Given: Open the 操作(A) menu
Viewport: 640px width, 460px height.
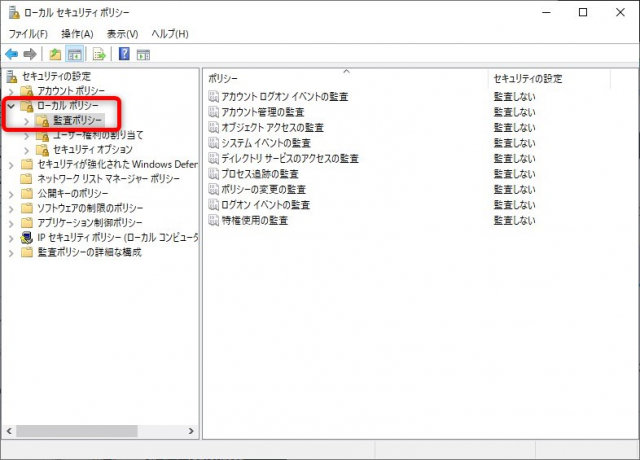Looking at the screenshot, I should point(77,34).
